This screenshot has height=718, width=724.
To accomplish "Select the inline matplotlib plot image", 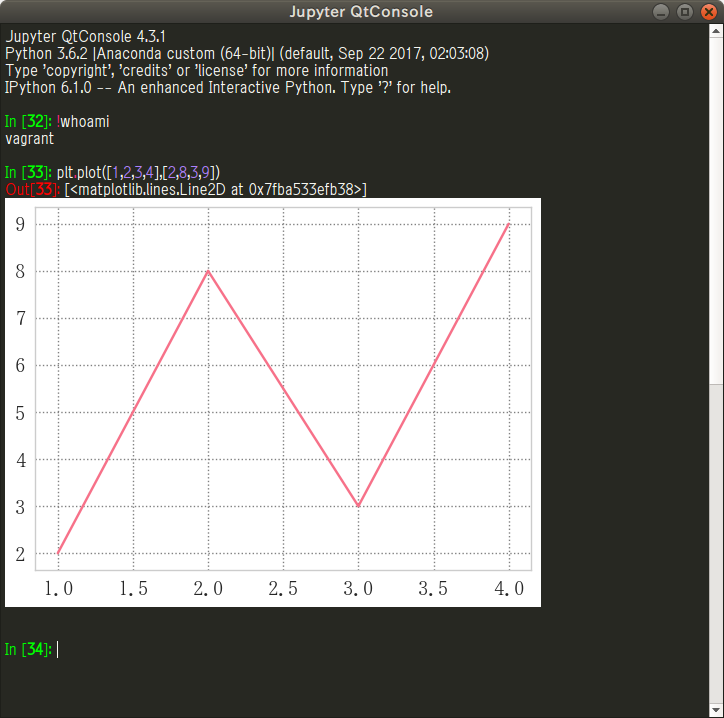I will tap(272, 402).
